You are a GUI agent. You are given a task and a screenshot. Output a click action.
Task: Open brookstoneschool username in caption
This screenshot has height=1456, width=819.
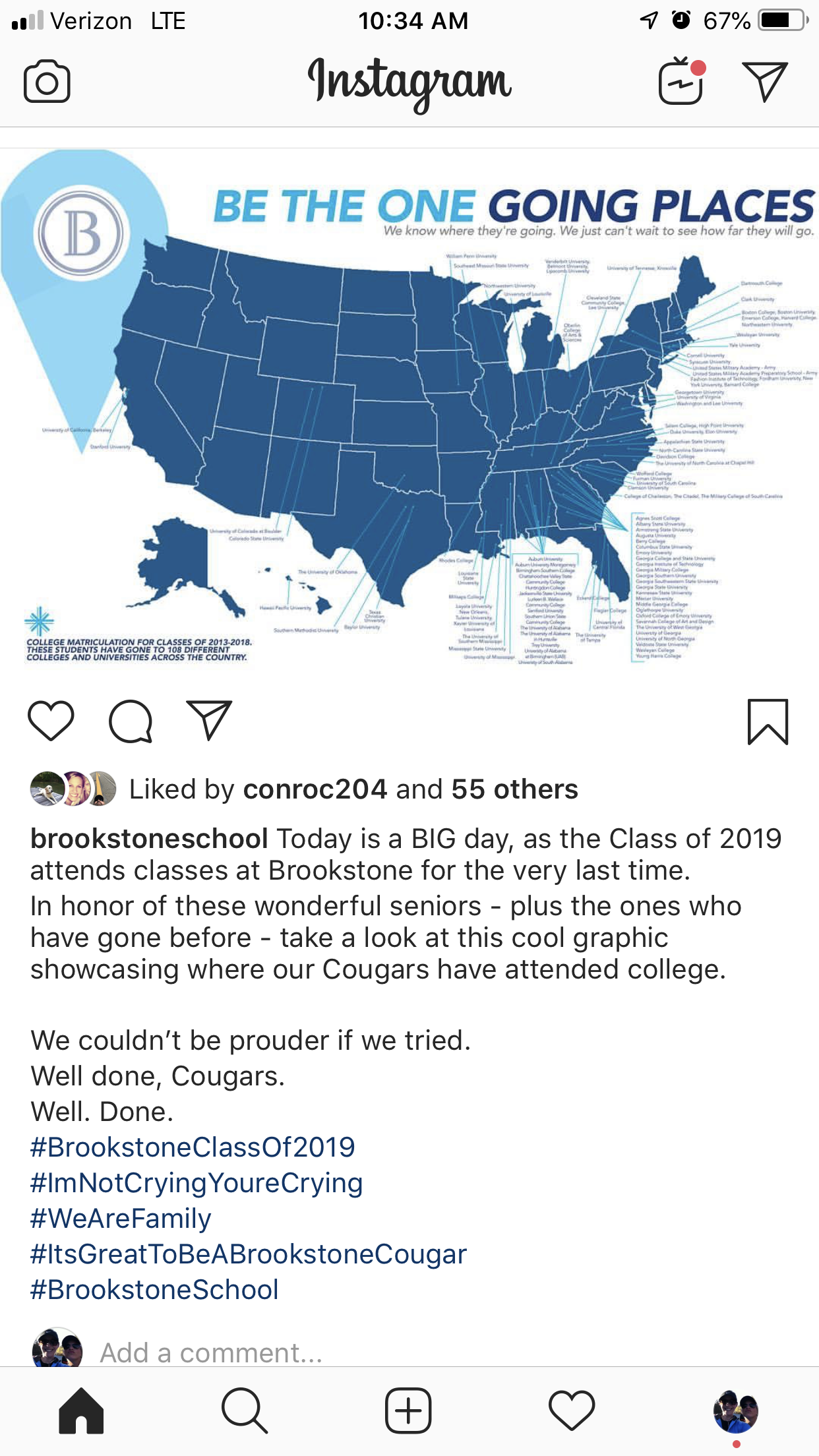click(x=149, y=839)
